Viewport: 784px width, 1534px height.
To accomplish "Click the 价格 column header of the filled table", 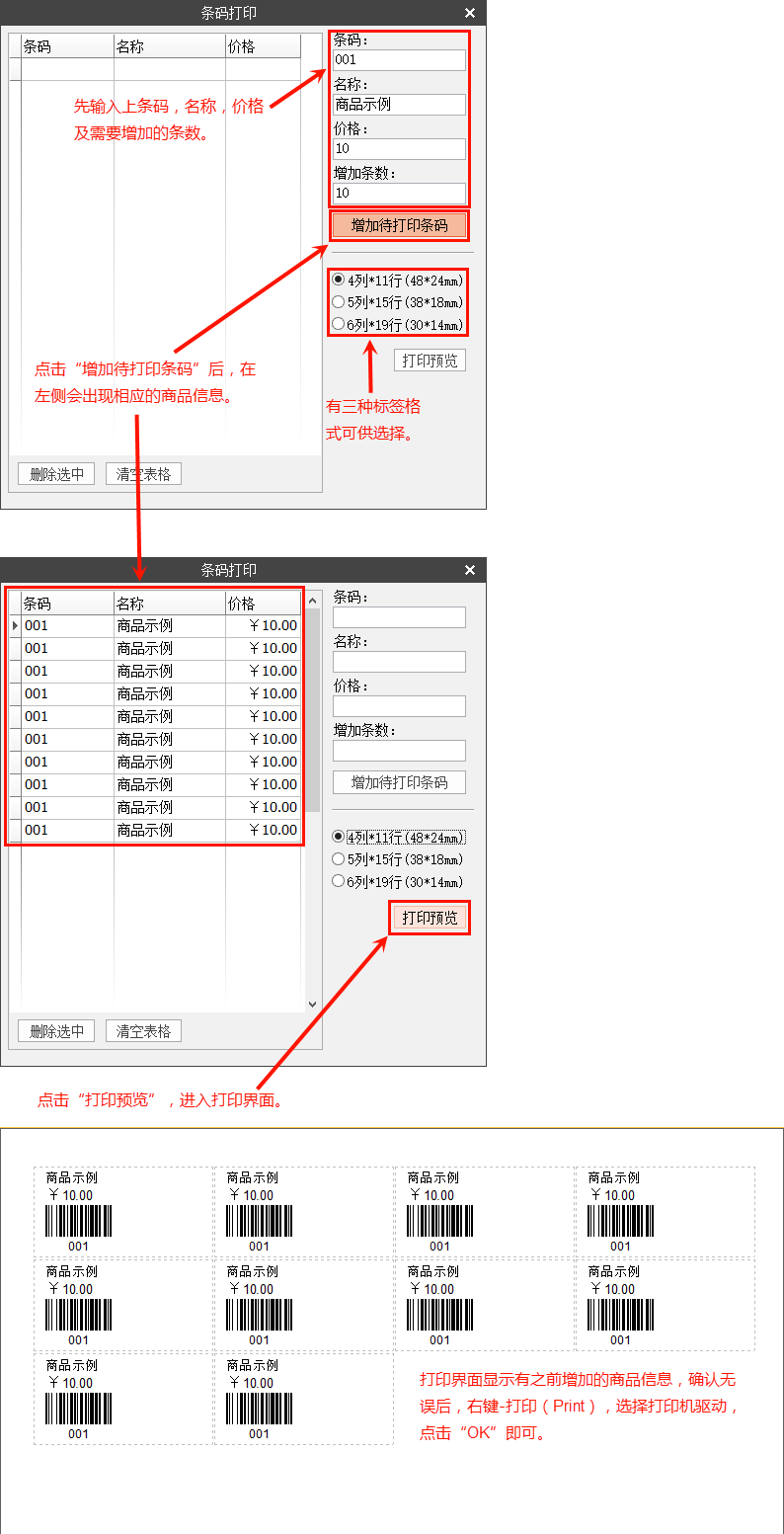I will click(263, 604).
